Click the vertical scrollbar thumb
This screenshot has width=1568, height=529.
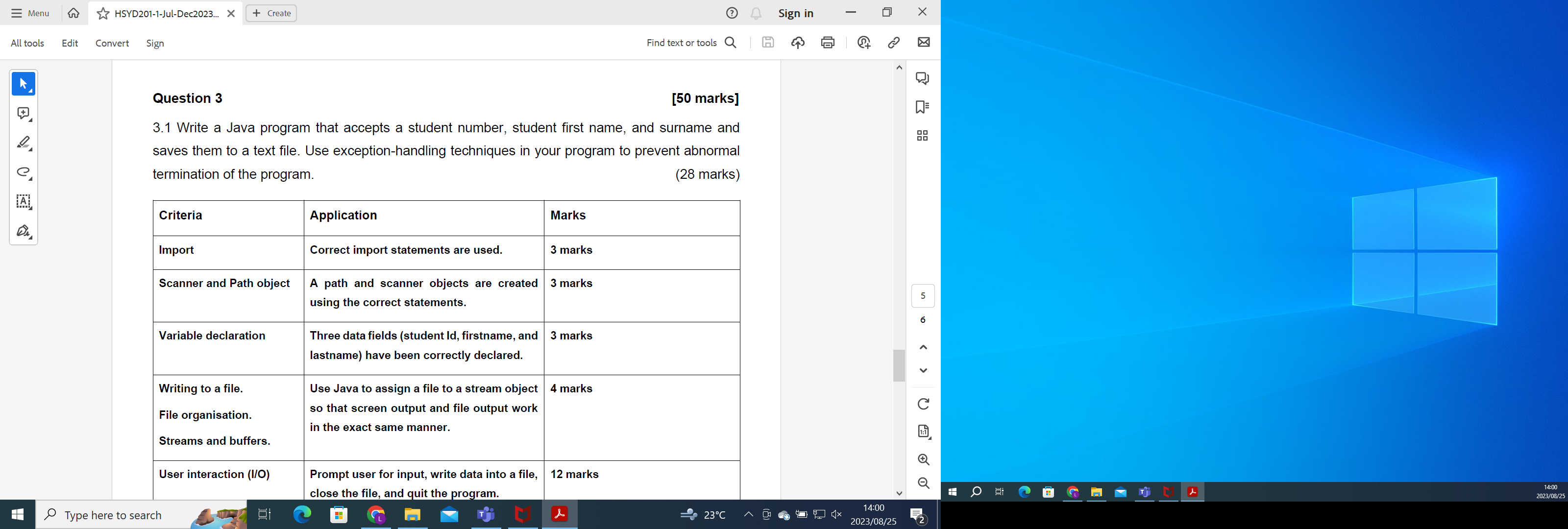pos(899,365)
